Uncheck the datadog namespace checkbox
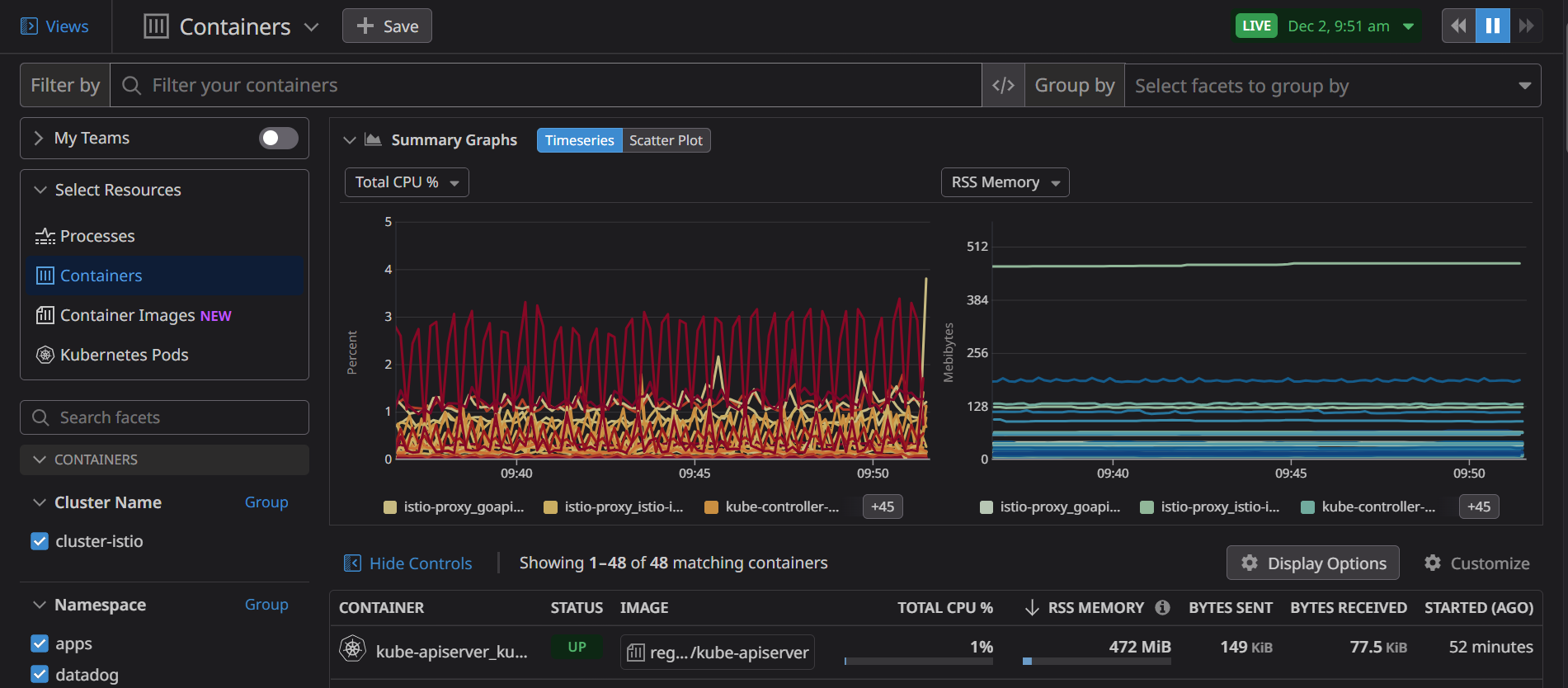 click(x=40, y=674)
